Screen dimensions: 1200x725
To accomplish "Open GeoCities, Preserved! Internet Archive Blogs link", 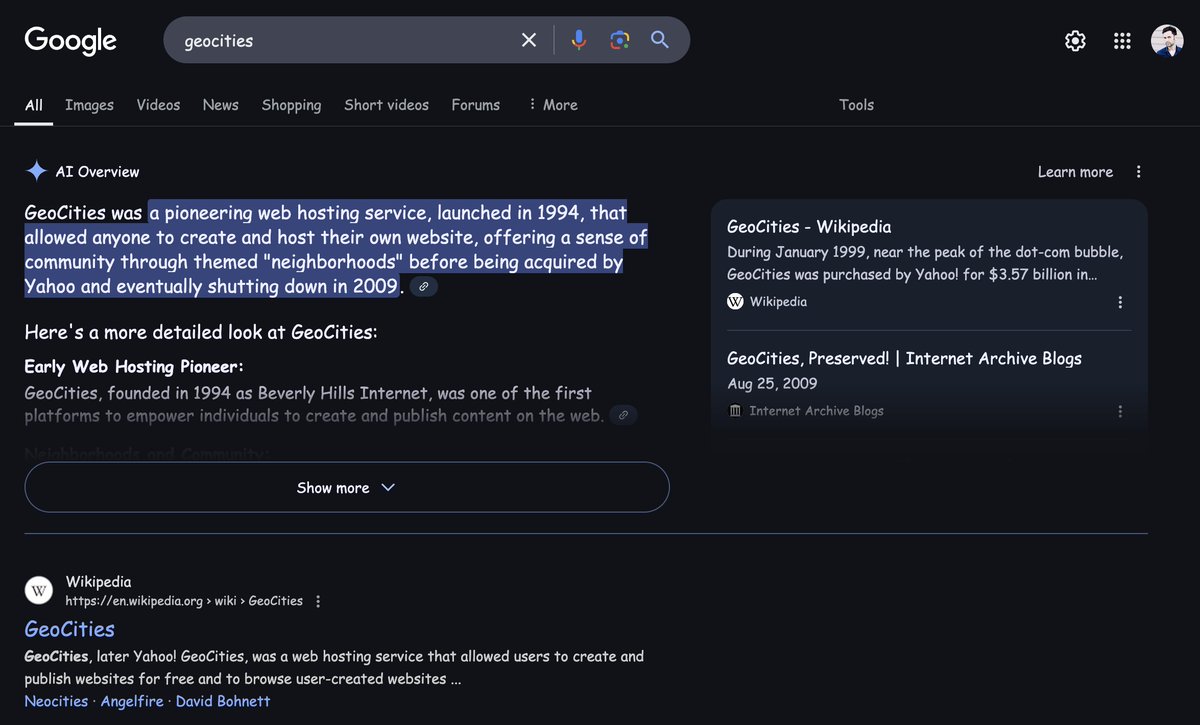I will coord(904,358).
